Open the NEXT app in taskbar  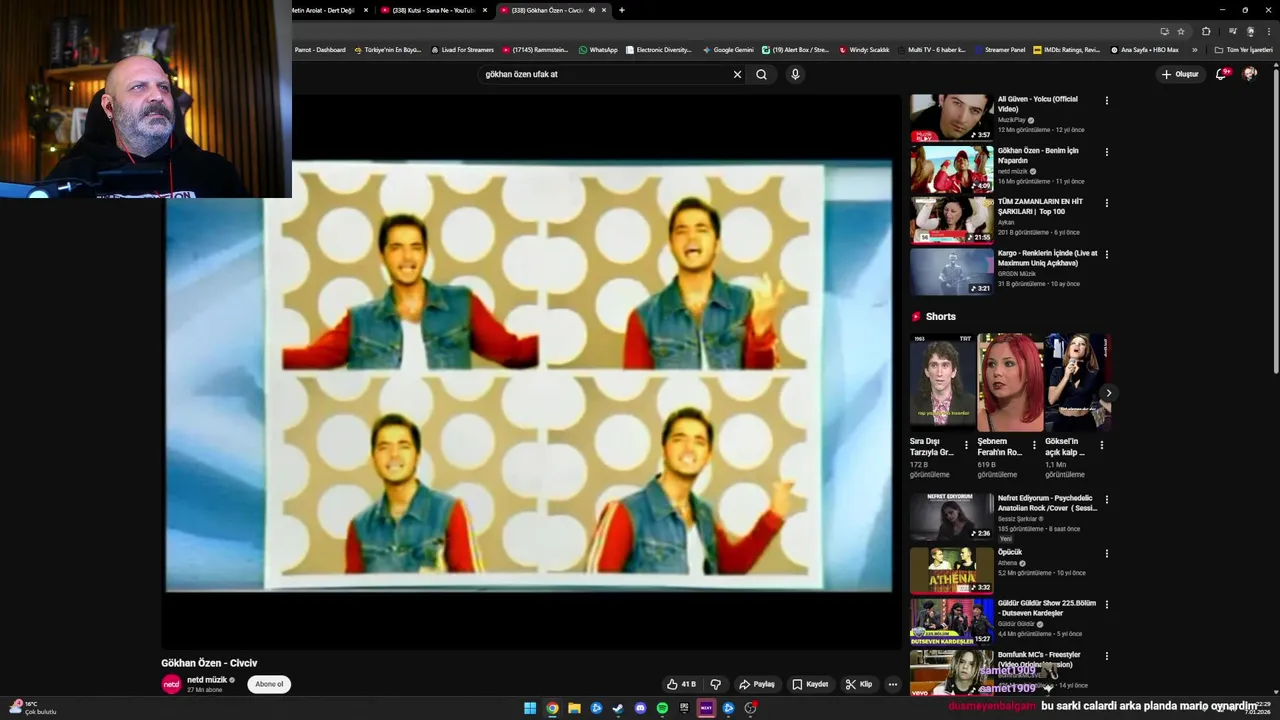tap(706, 708)
